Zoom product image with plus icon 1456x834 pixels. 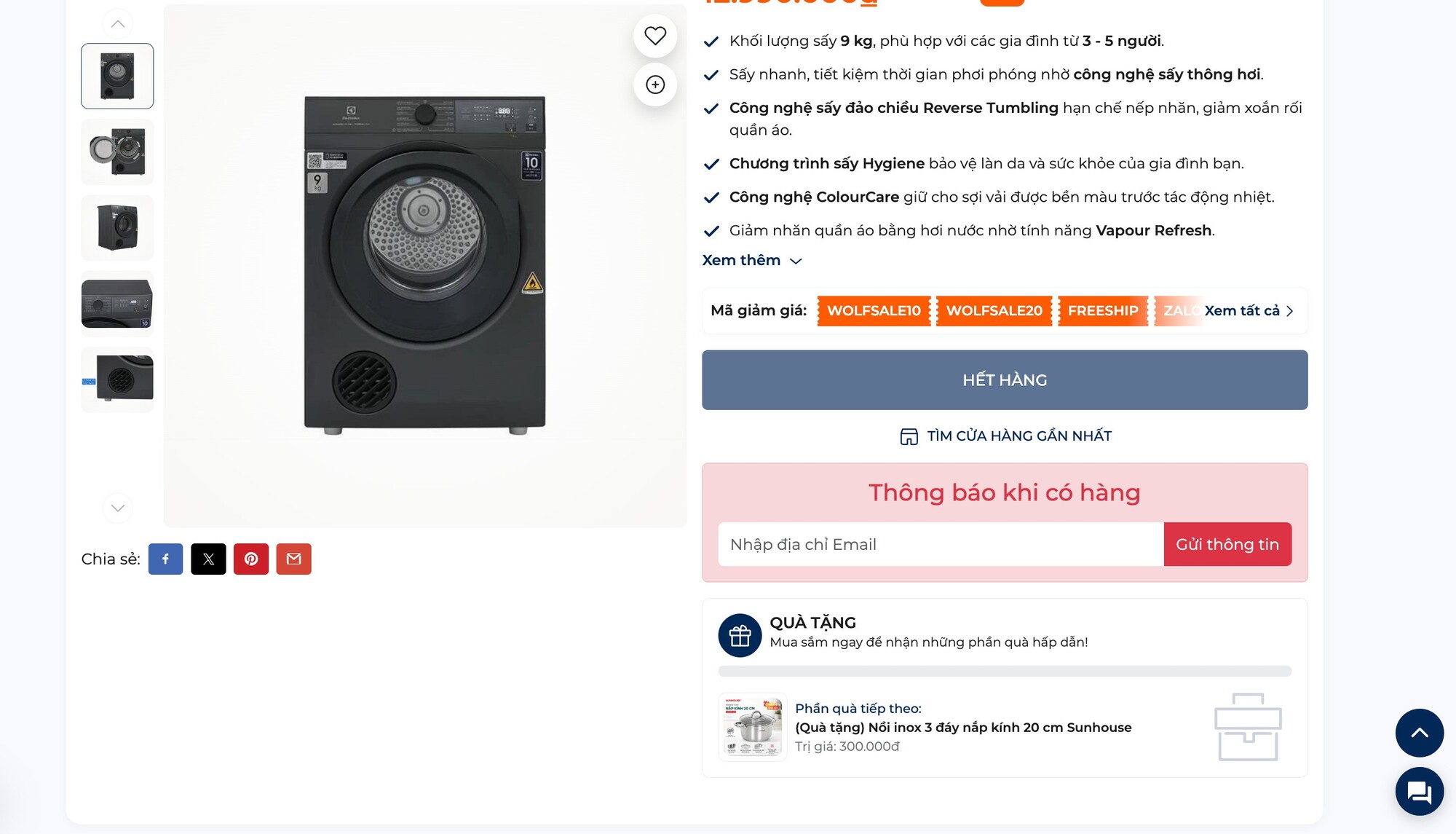coord(655,84)
